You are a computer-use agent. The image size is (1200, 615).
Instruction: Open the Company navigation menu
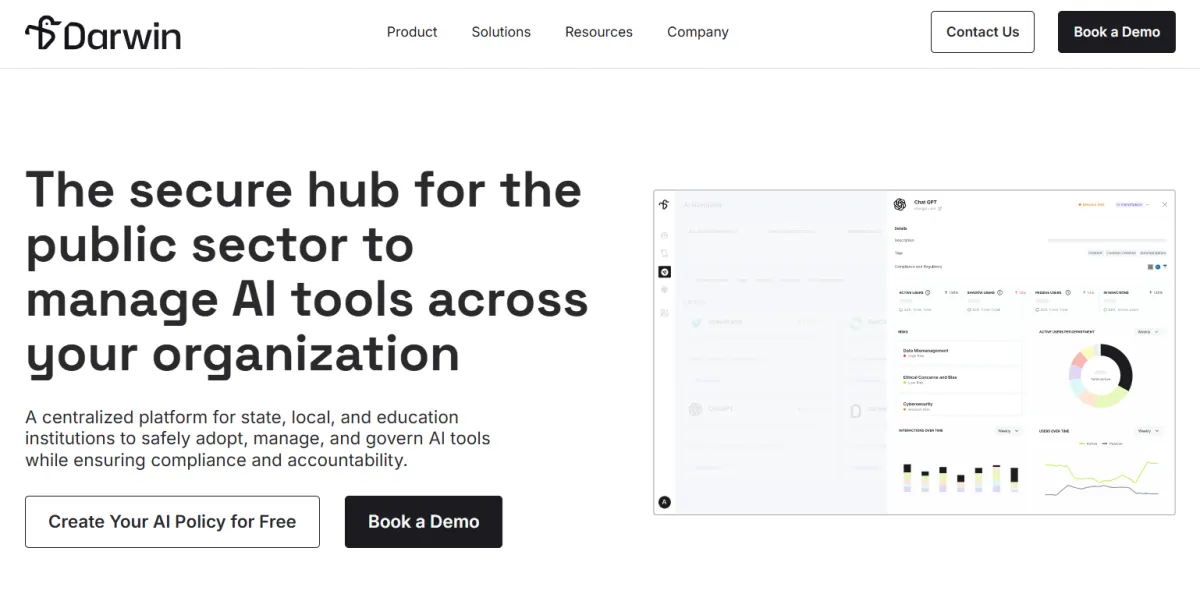tap(697, 32)
